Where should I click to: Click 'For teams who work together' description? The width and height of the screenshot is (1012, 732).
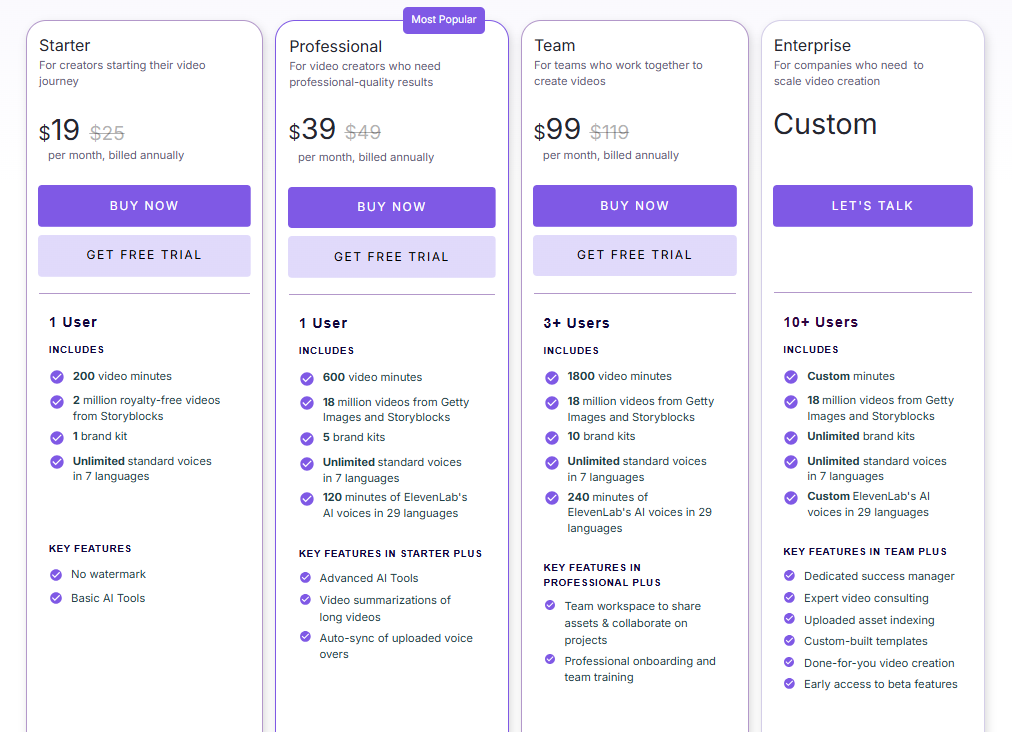[x=618, y=73]
